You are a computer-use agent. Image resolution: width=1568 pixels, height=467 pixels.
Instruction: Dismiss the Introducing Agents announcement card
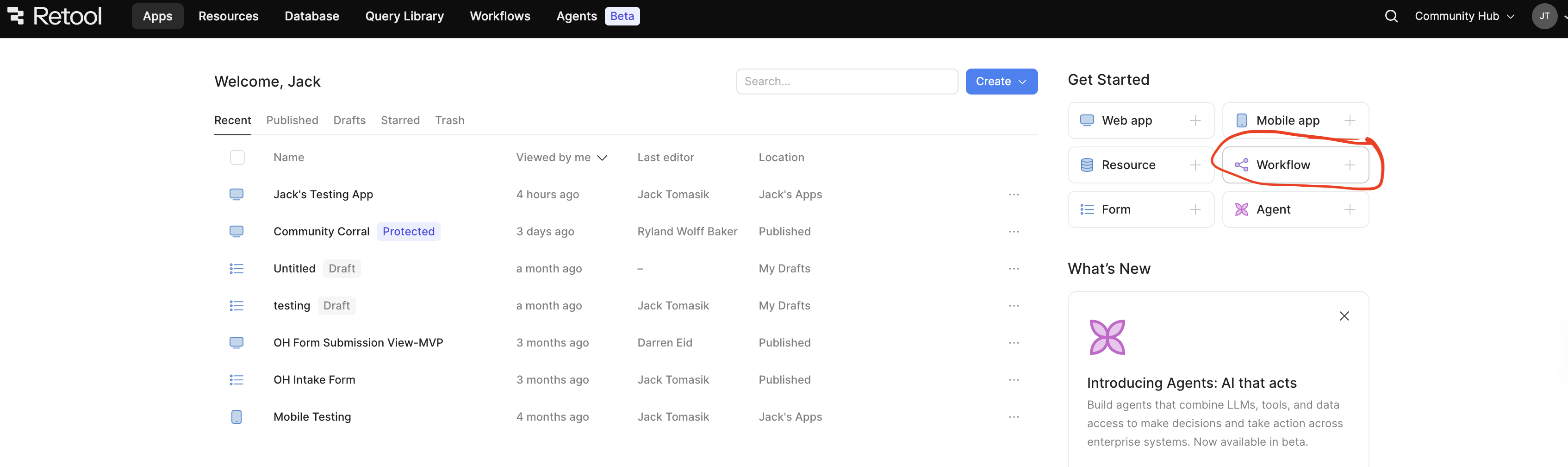pos(1344,316)
